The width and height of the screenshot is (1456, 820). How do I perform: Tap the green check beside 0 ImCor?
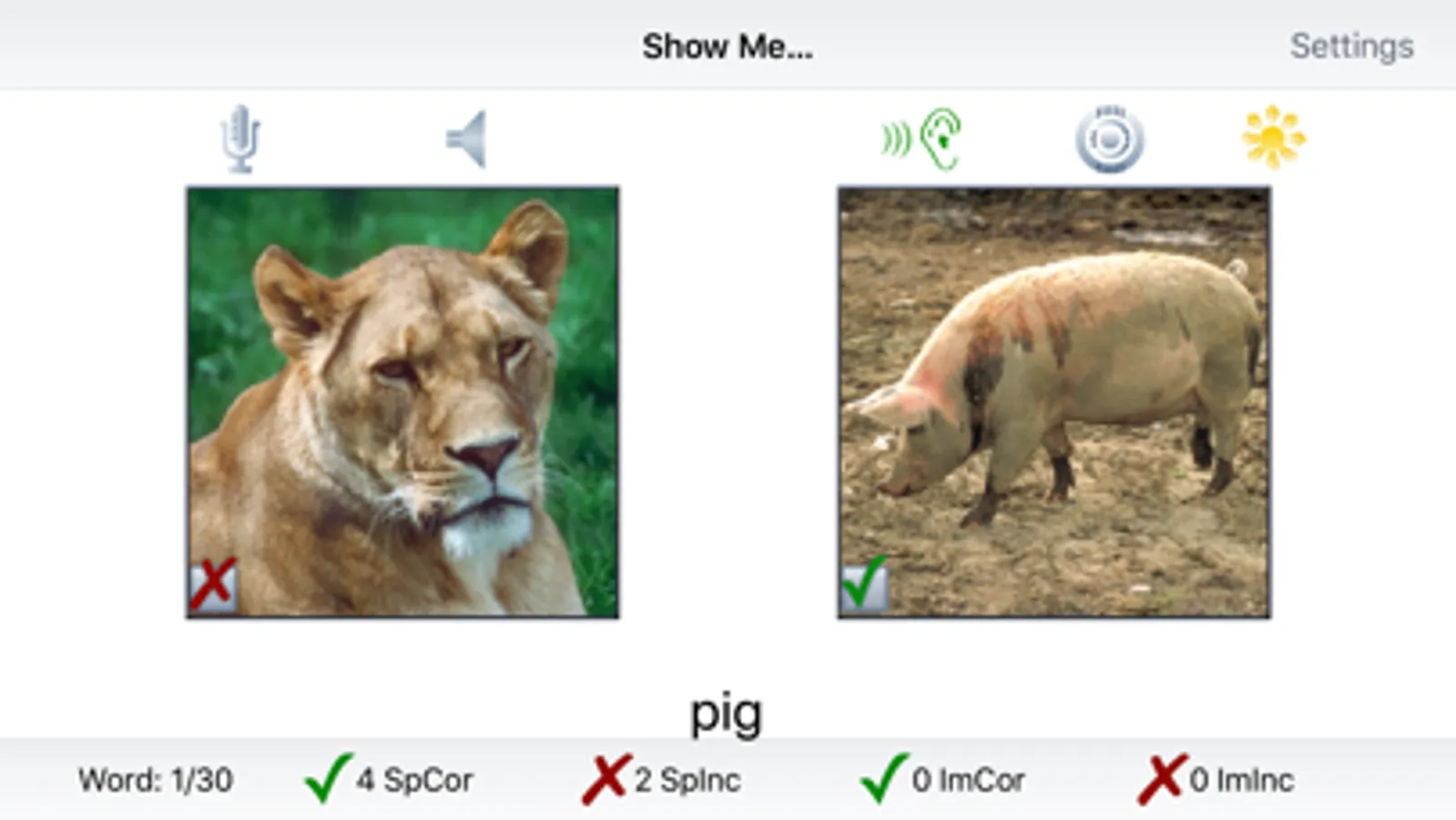pos(883,778)
